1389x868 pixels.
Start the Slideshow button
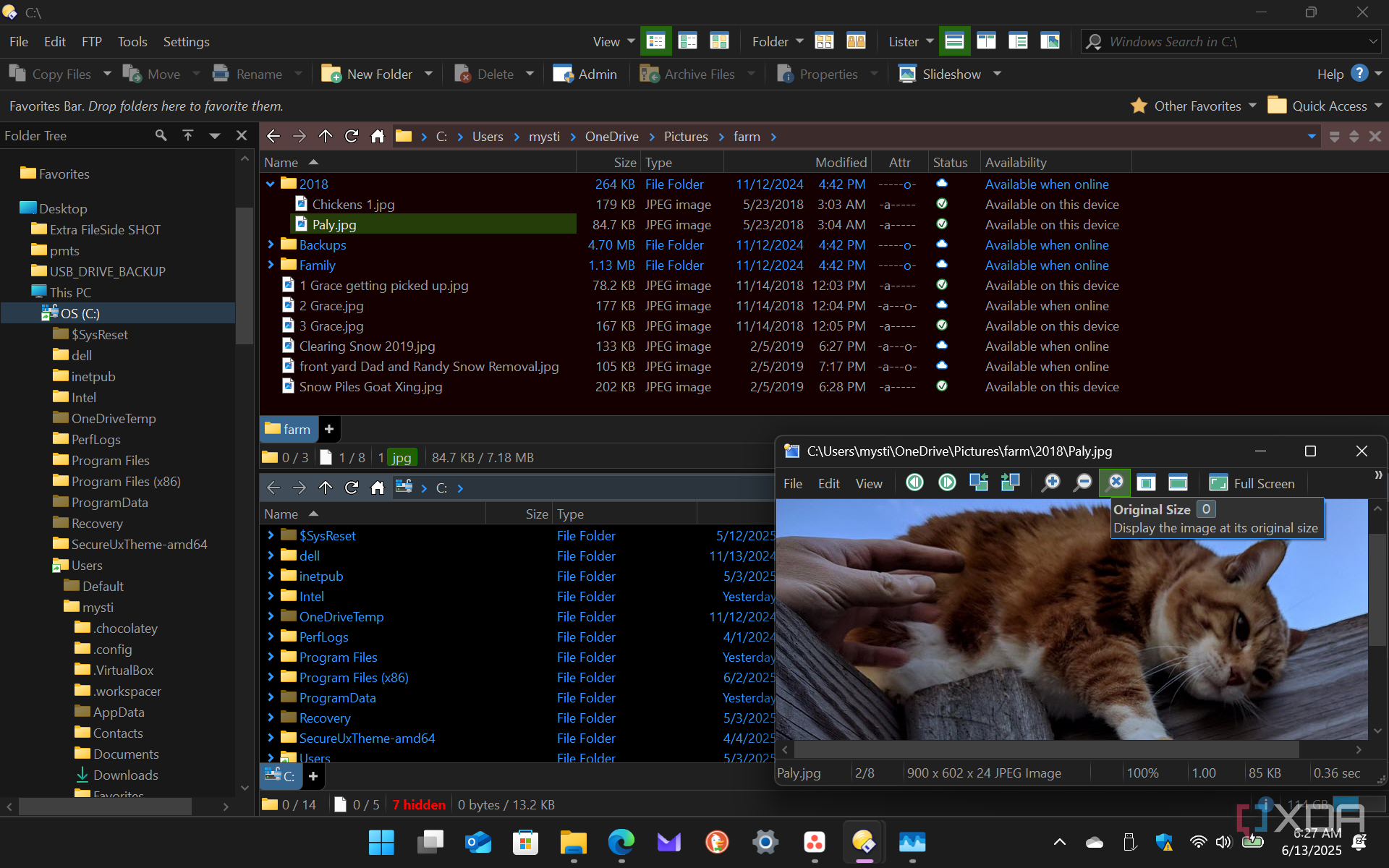(x=940, y=74)
